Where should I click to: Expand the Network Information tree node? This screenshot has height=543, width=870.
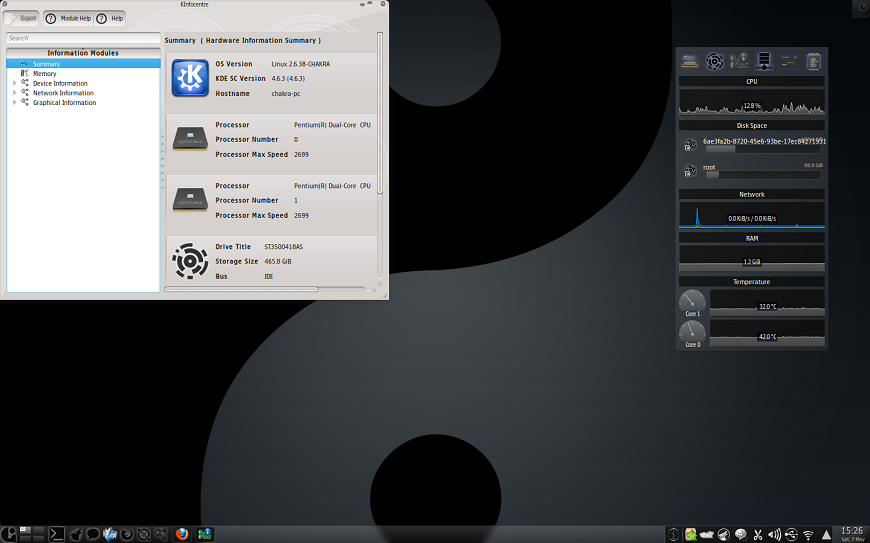[x=14, y=93]
